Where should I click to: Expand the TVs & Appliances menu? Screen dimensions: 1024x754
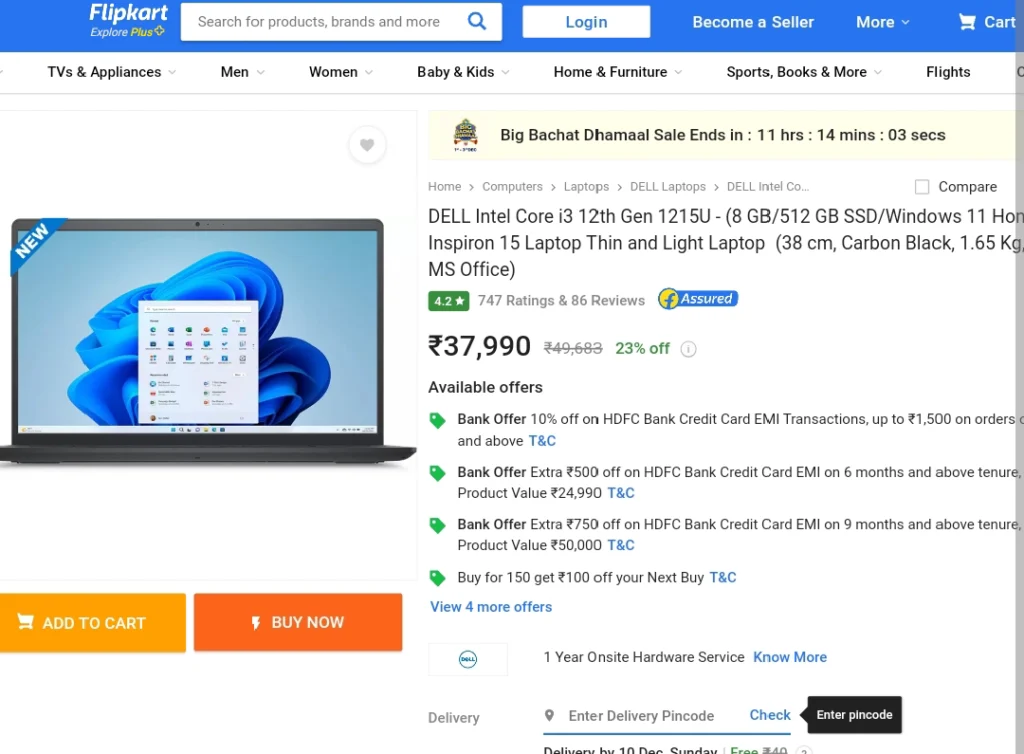[111, 72]
